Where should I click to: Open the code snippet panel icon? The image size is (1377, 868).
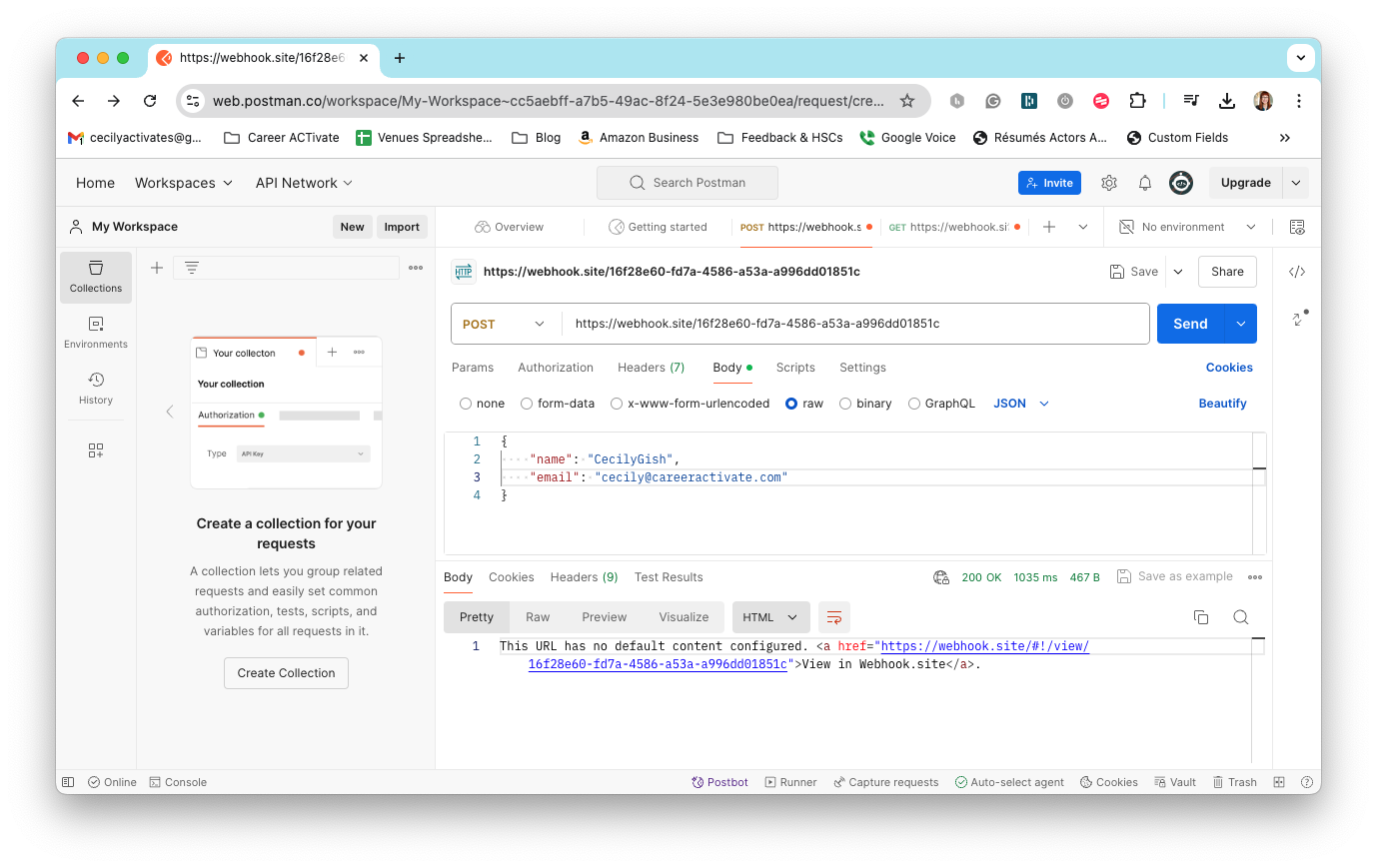tap(1297, 272)
